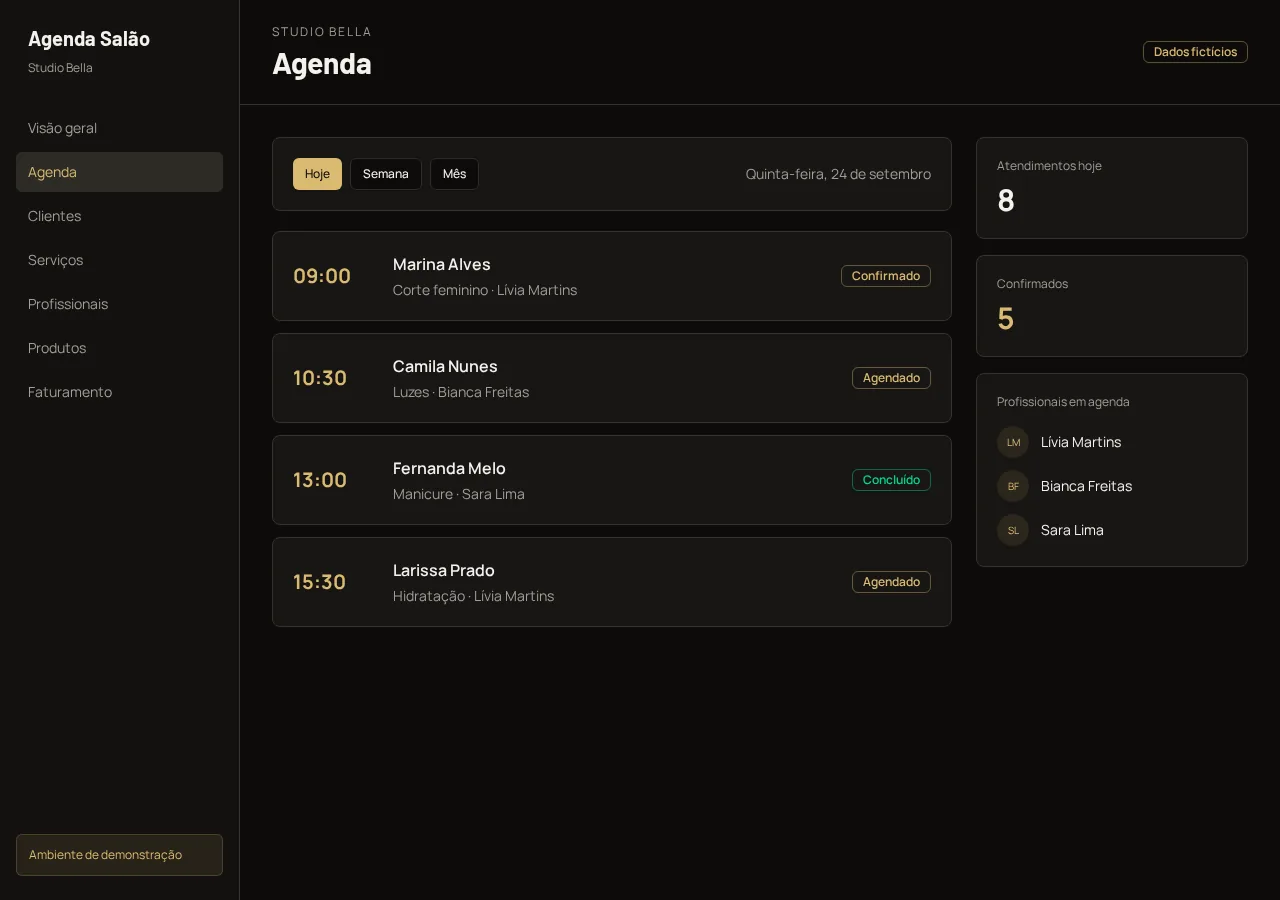Click the Confirmado status on Marina Alves
Viewport: 1280px width, 900px height.
[x=886, y=276]
